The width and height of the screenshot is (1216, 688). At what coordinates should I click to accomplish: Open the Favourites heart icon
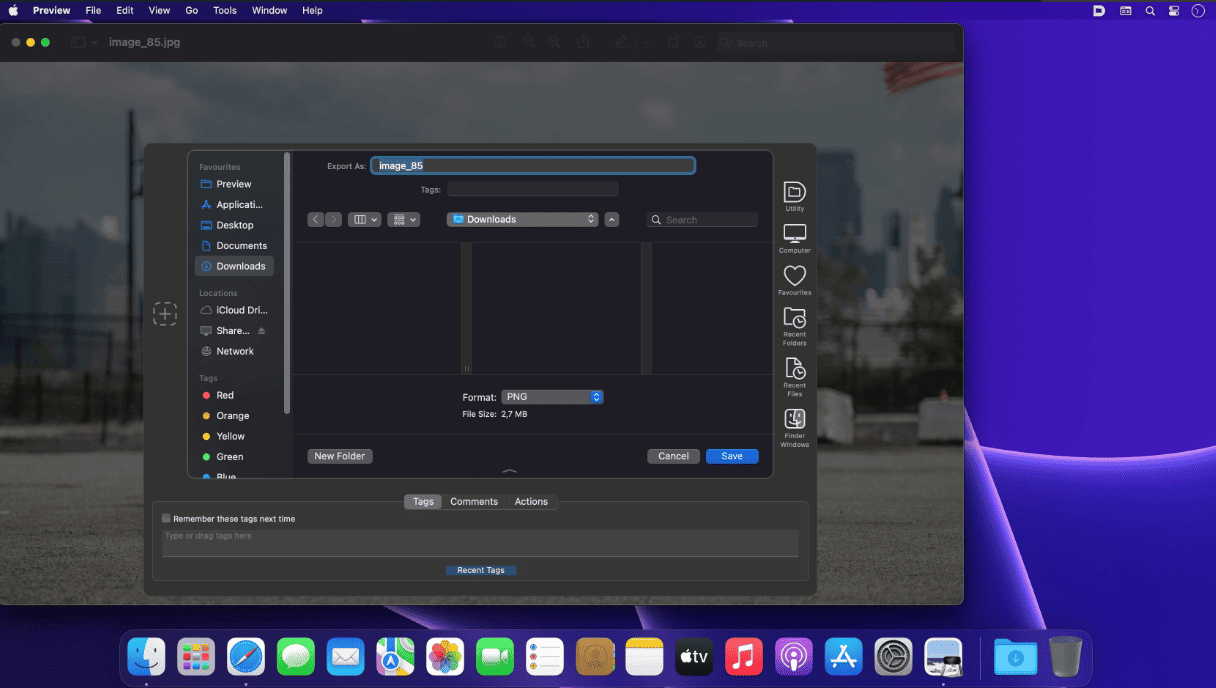(795, 279)
